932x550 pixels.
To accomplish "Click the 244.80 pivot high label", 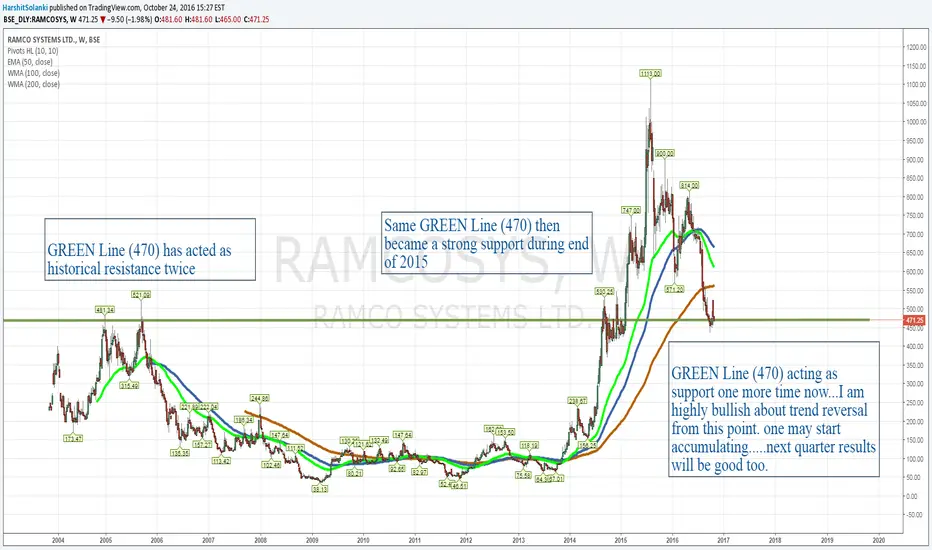I will 260,398.
